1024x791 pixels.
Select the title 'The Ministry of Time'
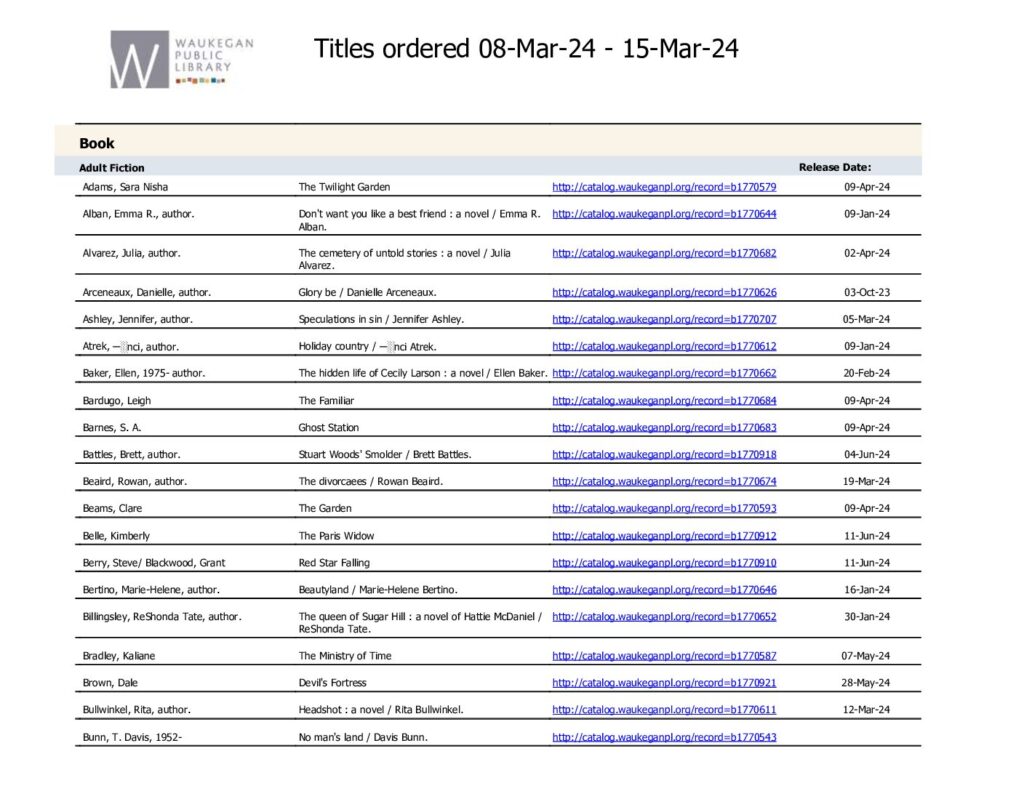coord(345,655)
